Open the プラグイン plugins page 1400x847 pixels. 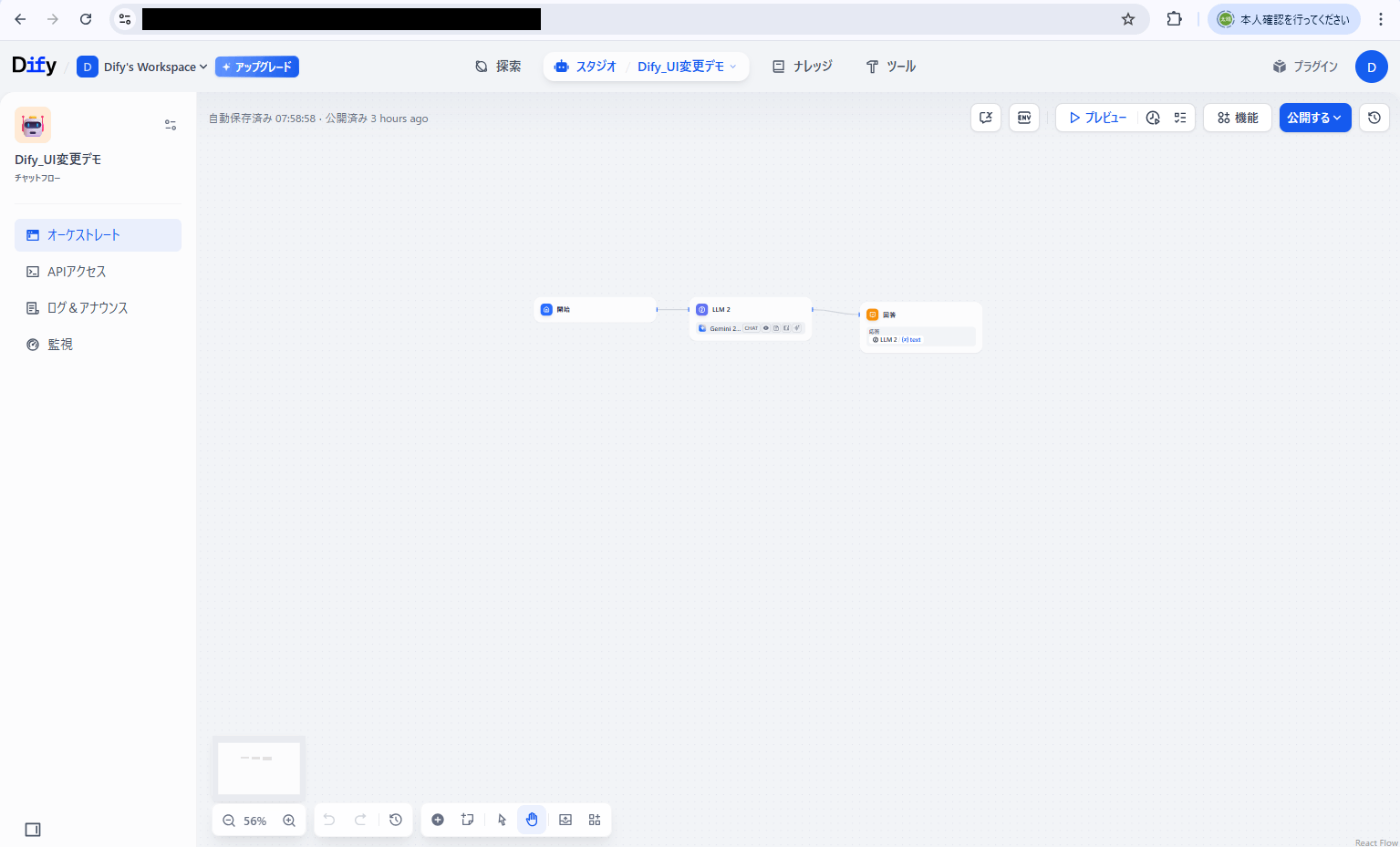pos(1305,66)
